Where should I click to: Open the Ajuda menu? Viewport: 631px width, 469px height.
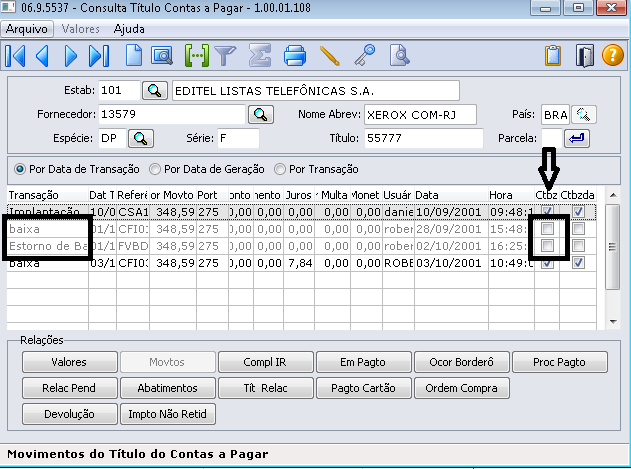coord(129,29)
